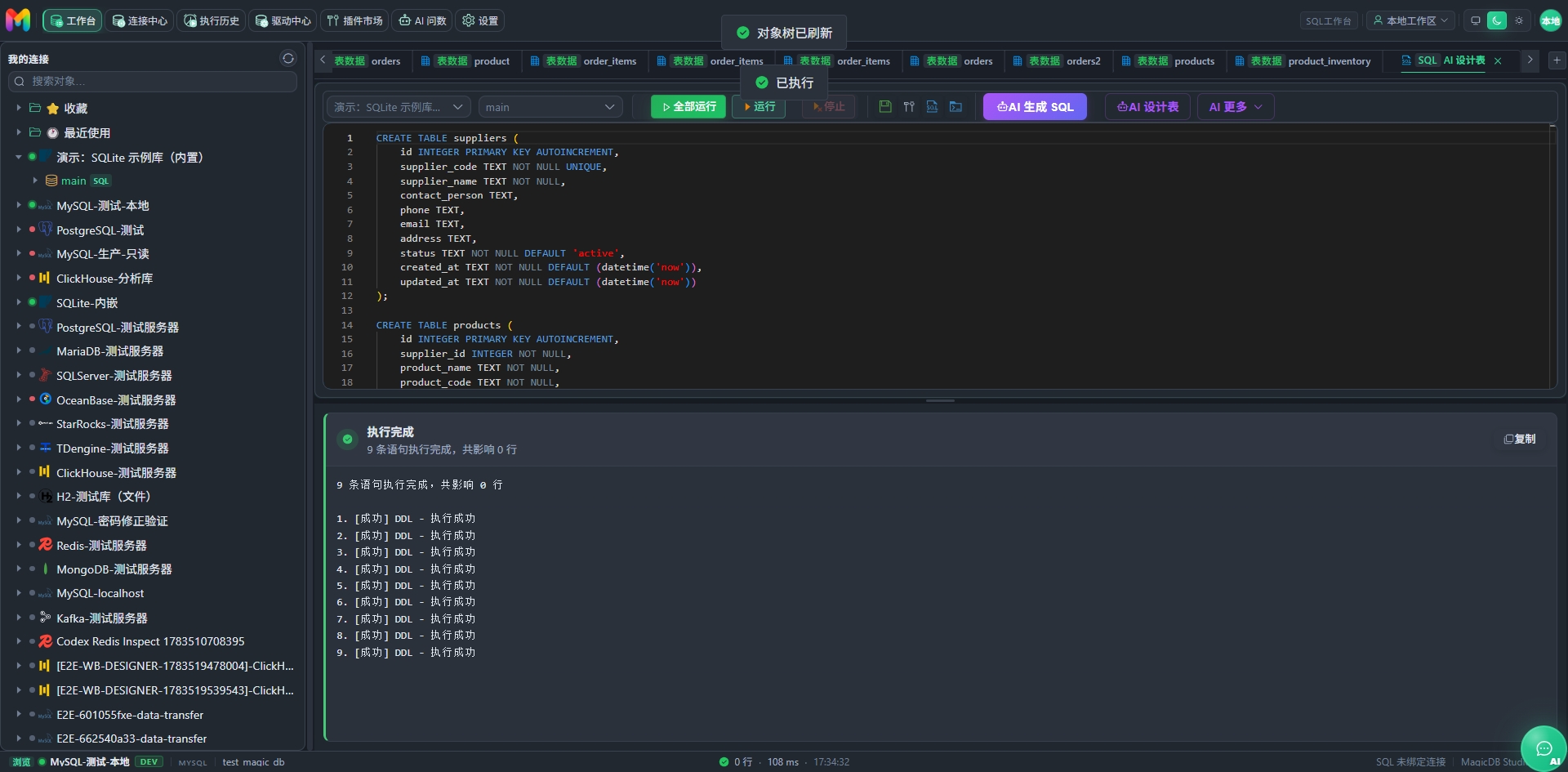Screen dimensions: 1568x772
Task: Click the TDengine-测试服务器 icon
Action: [46, 448]
